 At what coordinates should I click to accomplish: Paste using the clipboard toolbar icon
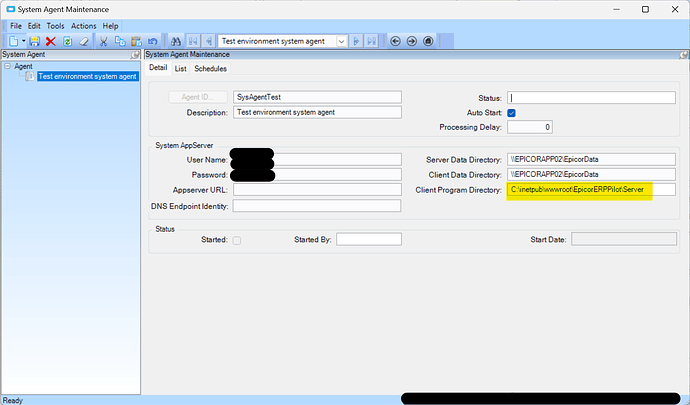coord(136,41)
